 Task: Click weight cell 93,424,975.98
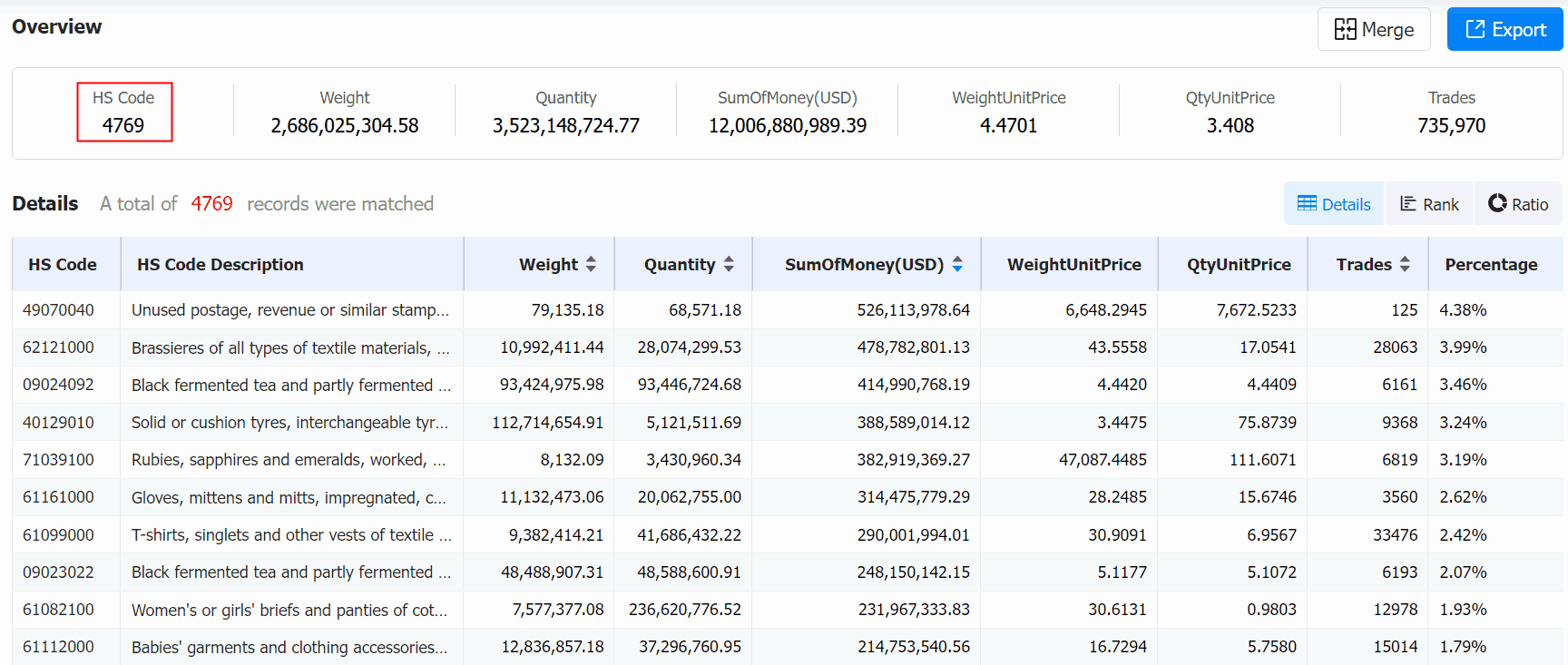(x=552, y=385)
